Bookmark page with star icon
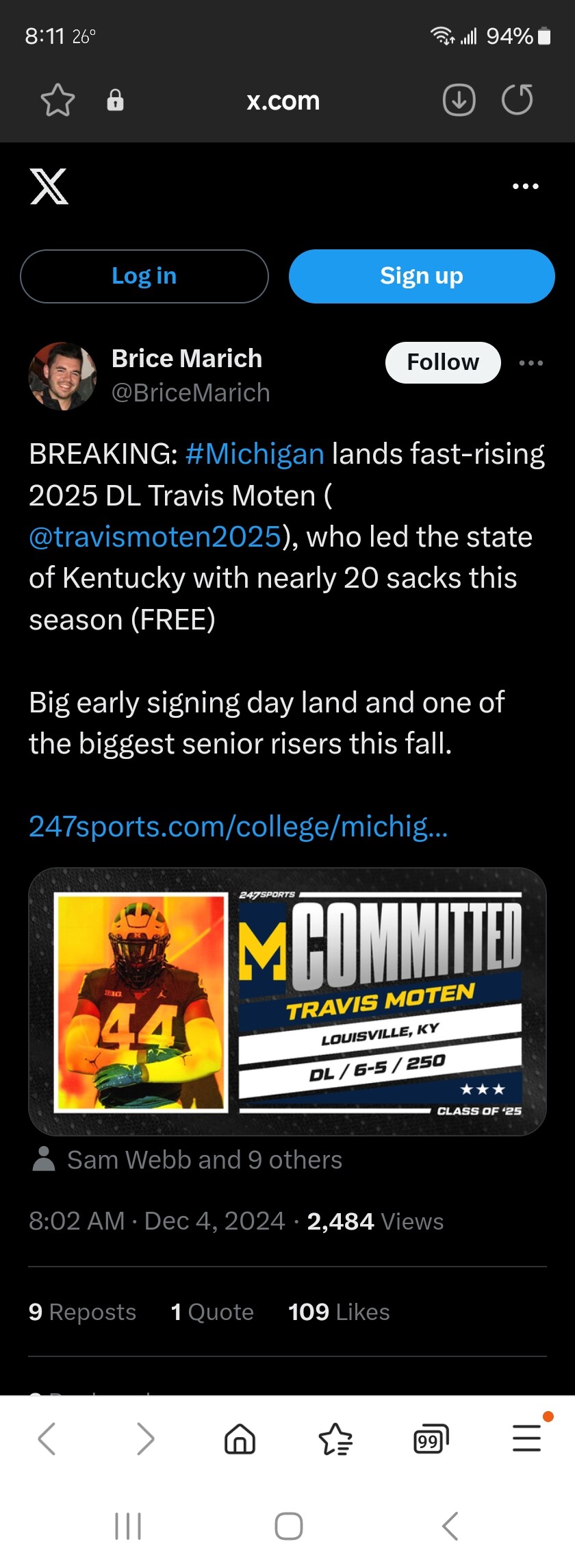This screenshot has height=1568, width=575. (x=57, y=100)
